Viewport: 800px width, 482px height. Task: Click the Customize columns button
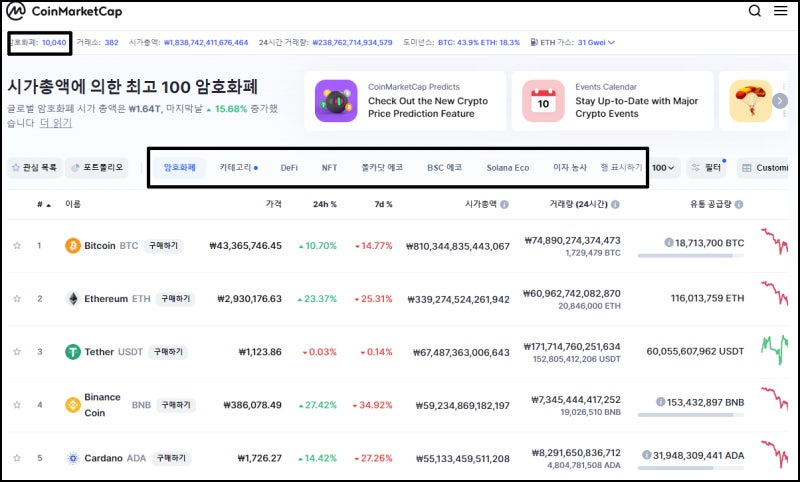pos(763,167)
